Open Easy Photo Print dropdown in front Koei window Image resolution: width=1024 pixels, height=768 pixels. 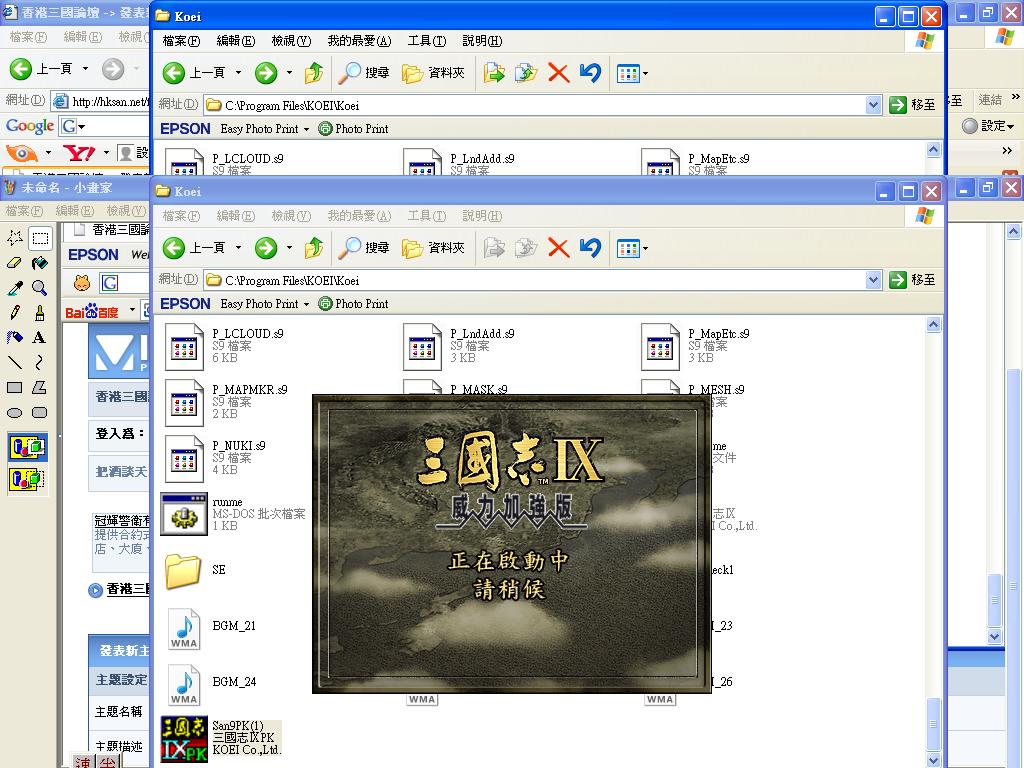point(306,304)
